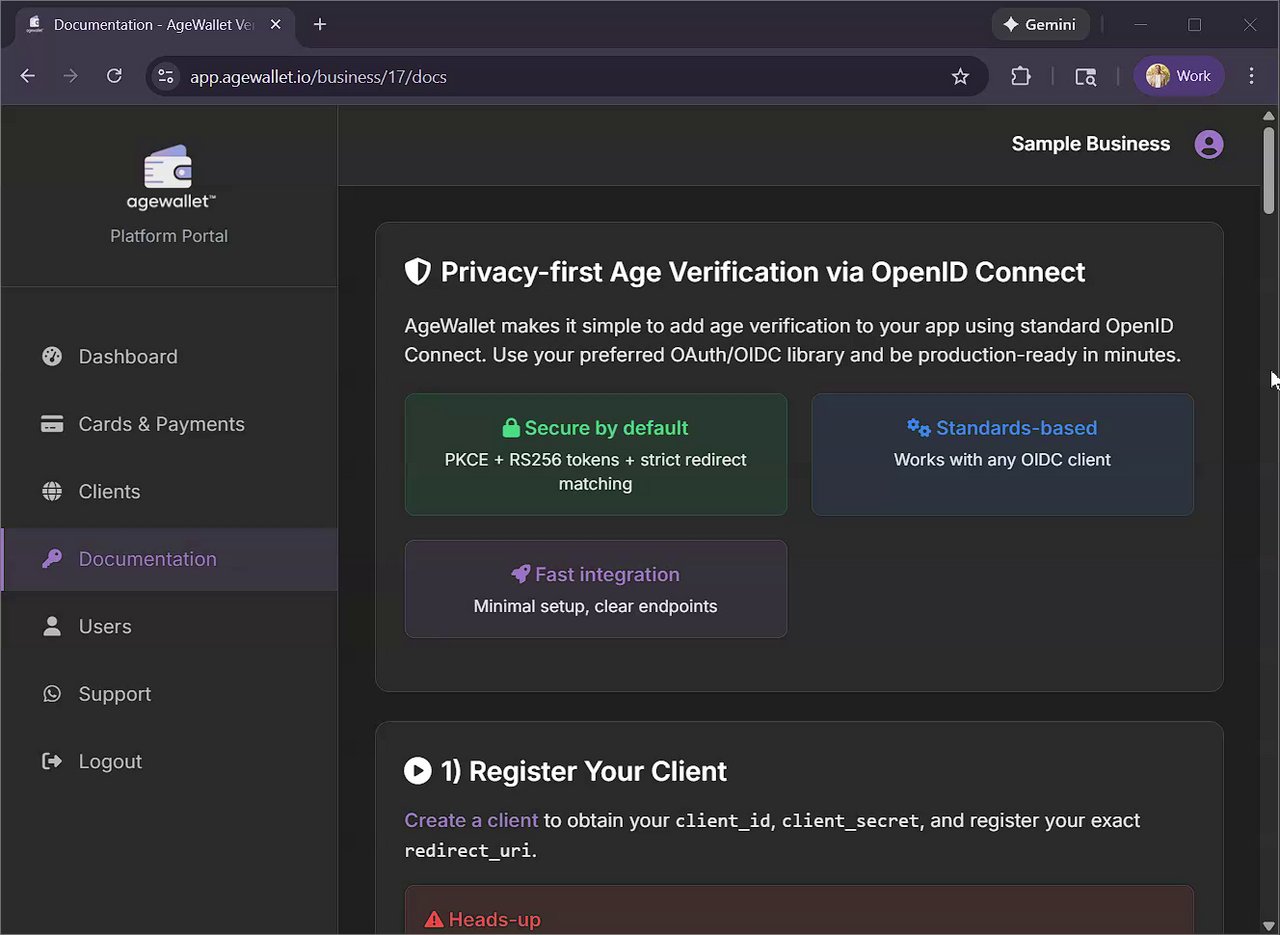Open the purple user profile avatar
Image resolution: width=1280 pixels, height=935 pixels.
1209,144
